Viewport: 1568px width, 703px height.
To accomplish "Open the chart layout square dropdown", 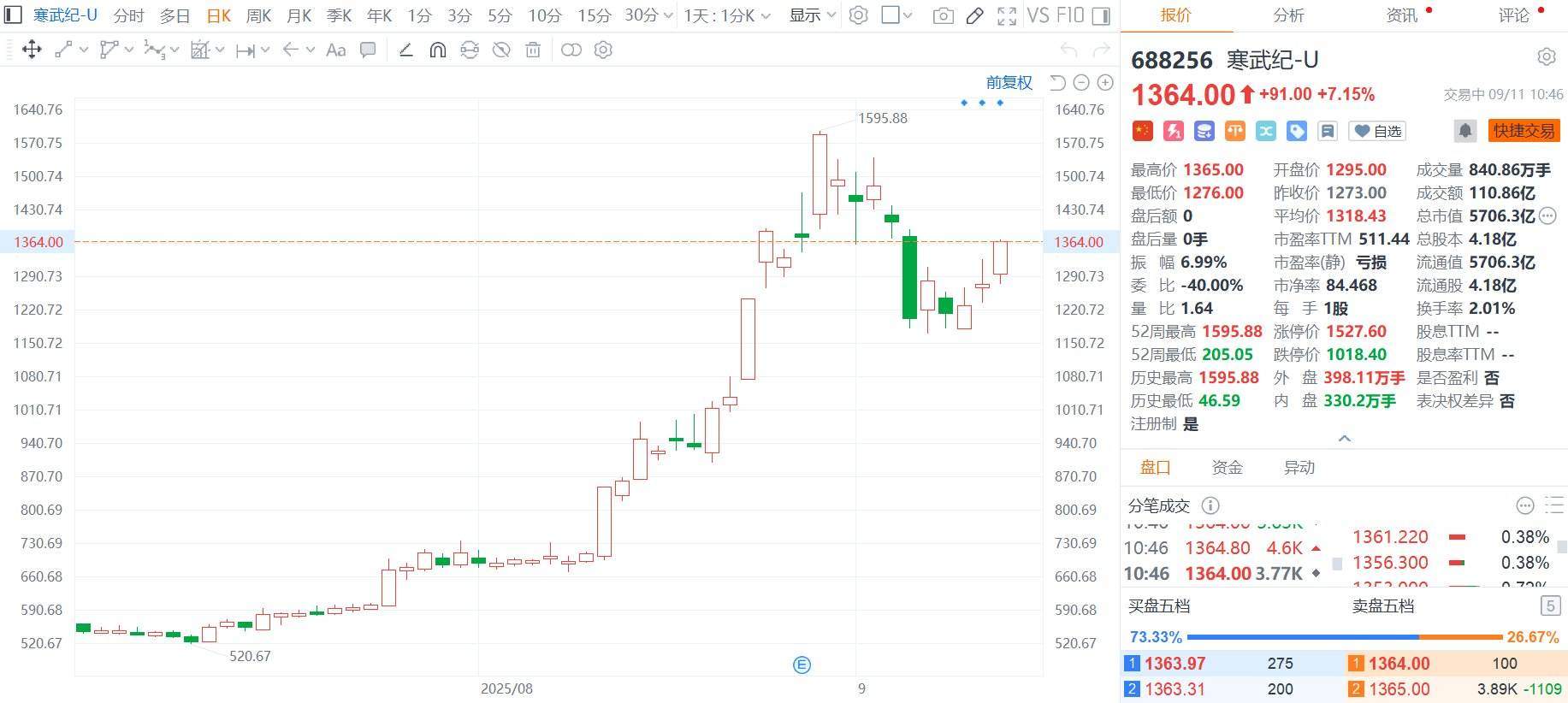I will pos(896,15).
